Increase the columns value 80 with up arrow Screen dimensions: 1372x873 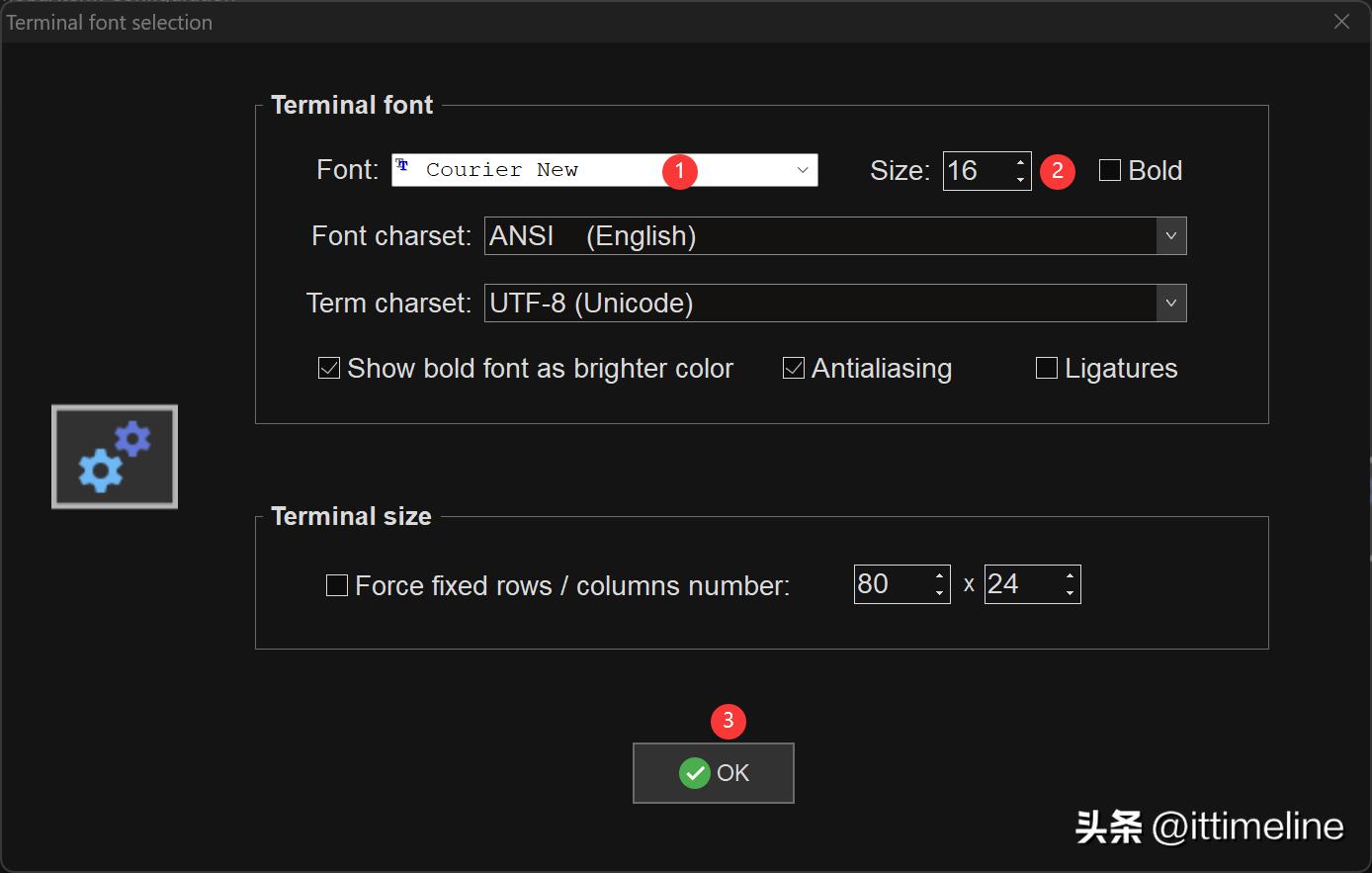939,575
